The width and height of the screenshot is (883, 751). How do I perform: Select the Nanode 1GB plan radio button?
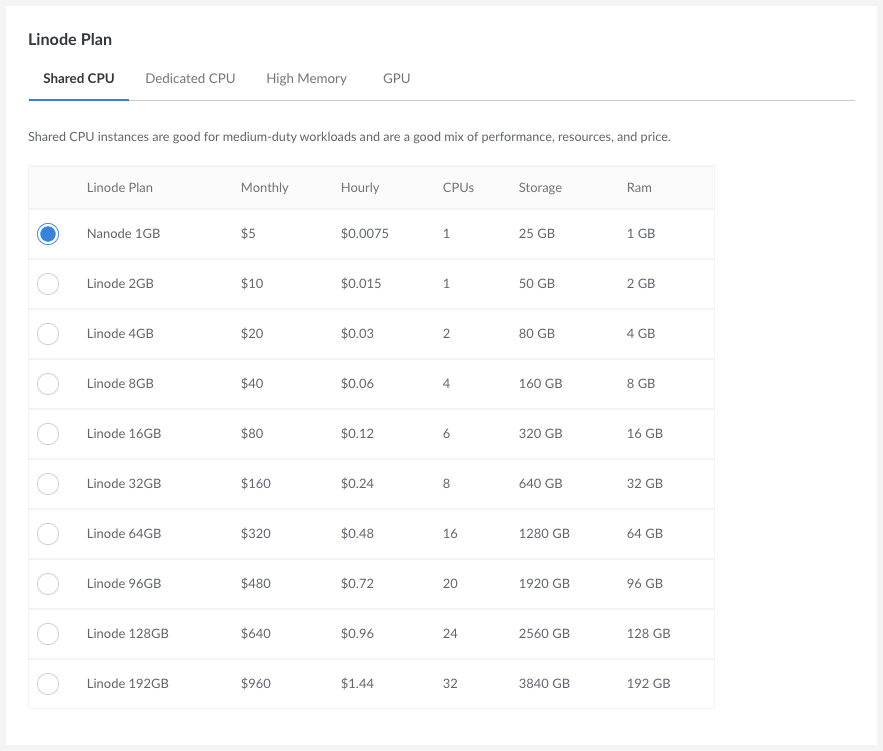point(47,233)
